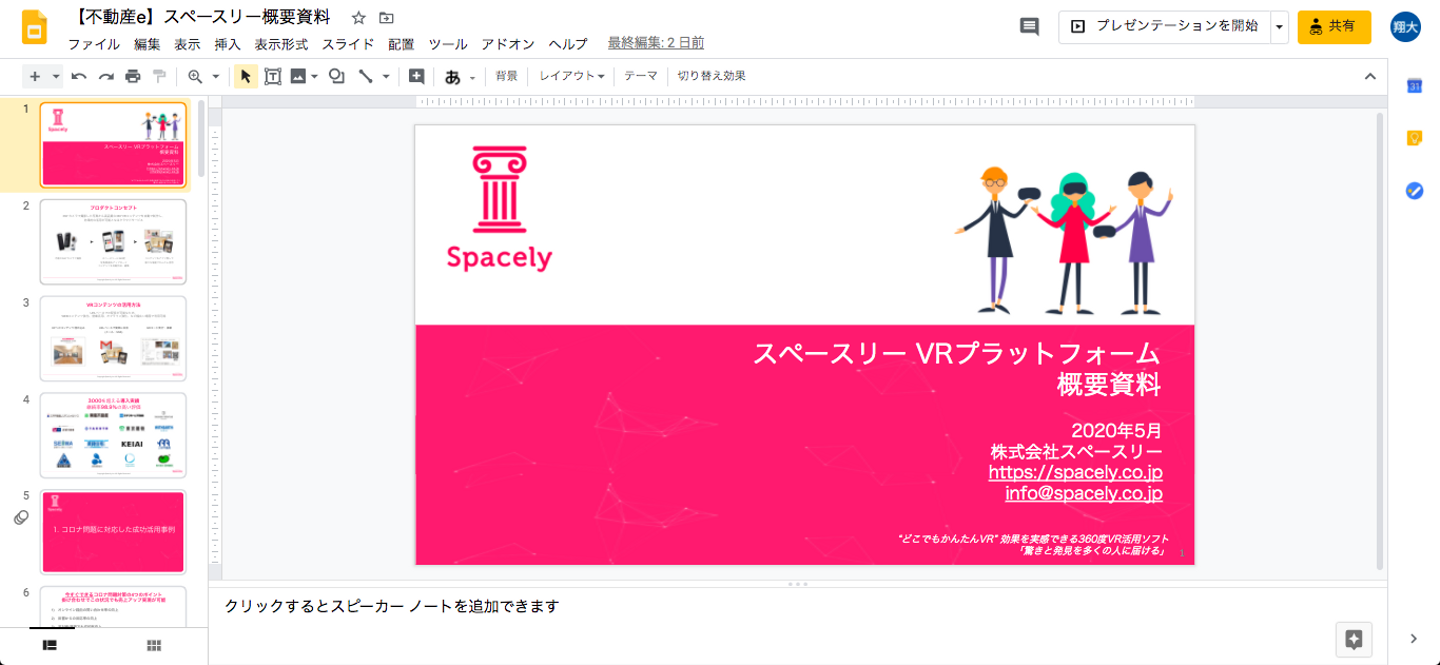The width and height of the screenshot is (1440, 665).
Task: Select slide 1 thumbnail
Action: click(x=113, y=145)
